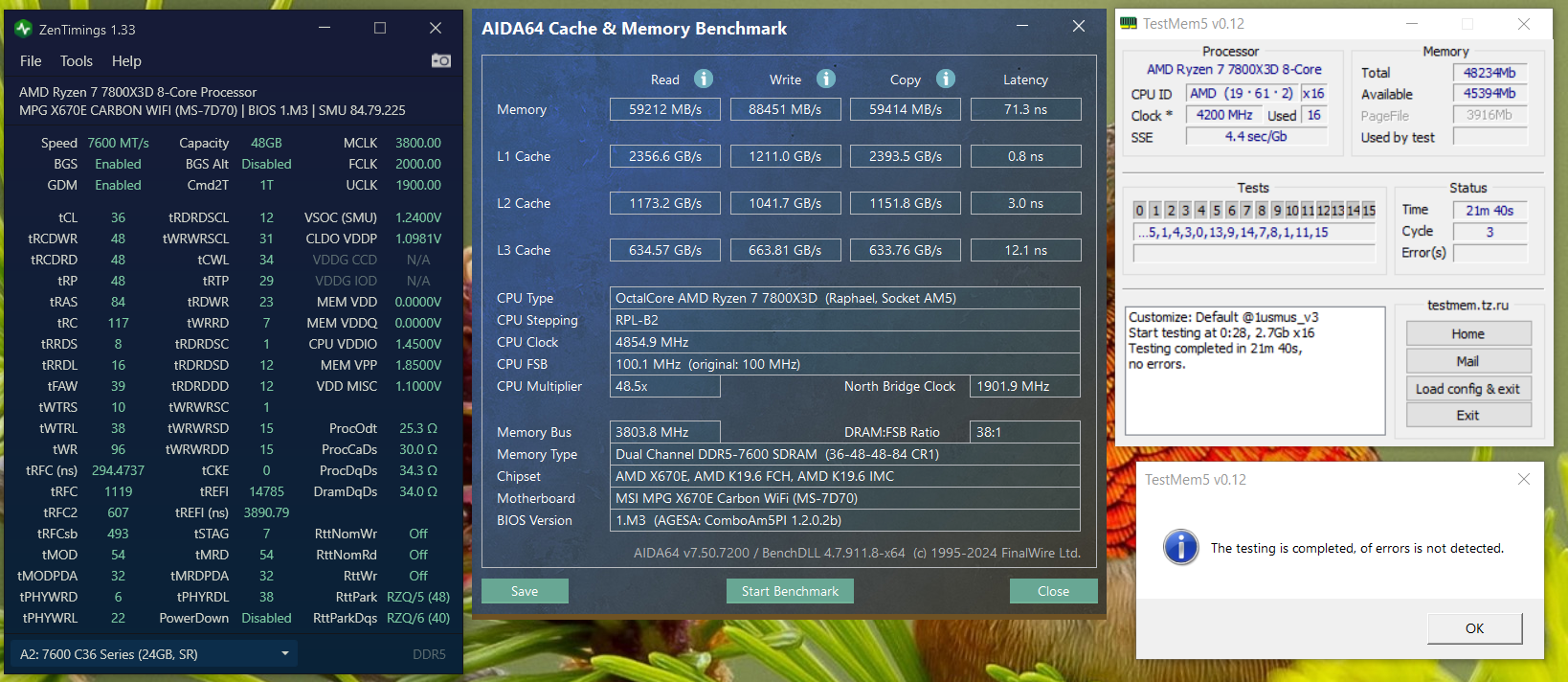This screenshot has width=1568, height=682.
Task: Open the Help menu in ZenTimings
Action: pyautogui.click(x=126, y=60)
